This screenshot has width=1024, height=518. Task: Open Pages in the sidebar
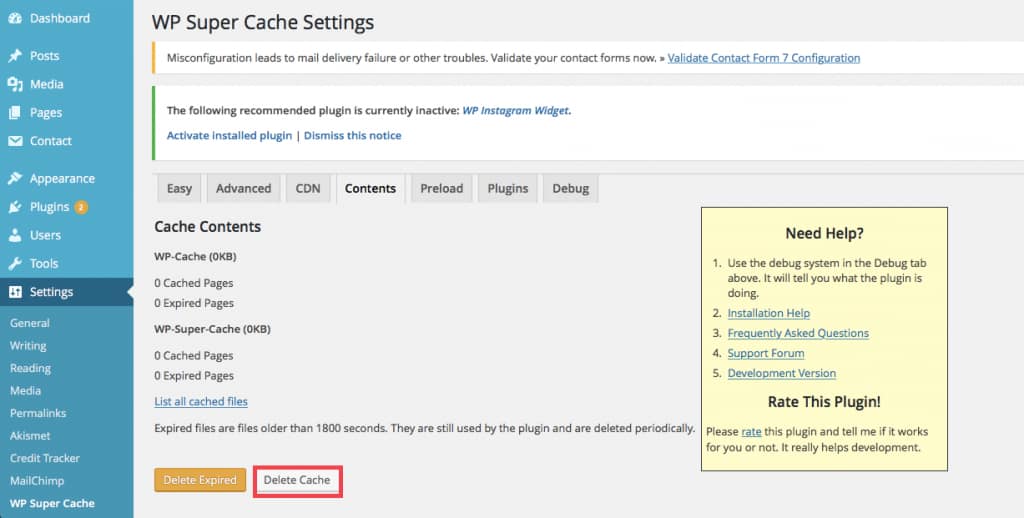[x=46, y=112]
